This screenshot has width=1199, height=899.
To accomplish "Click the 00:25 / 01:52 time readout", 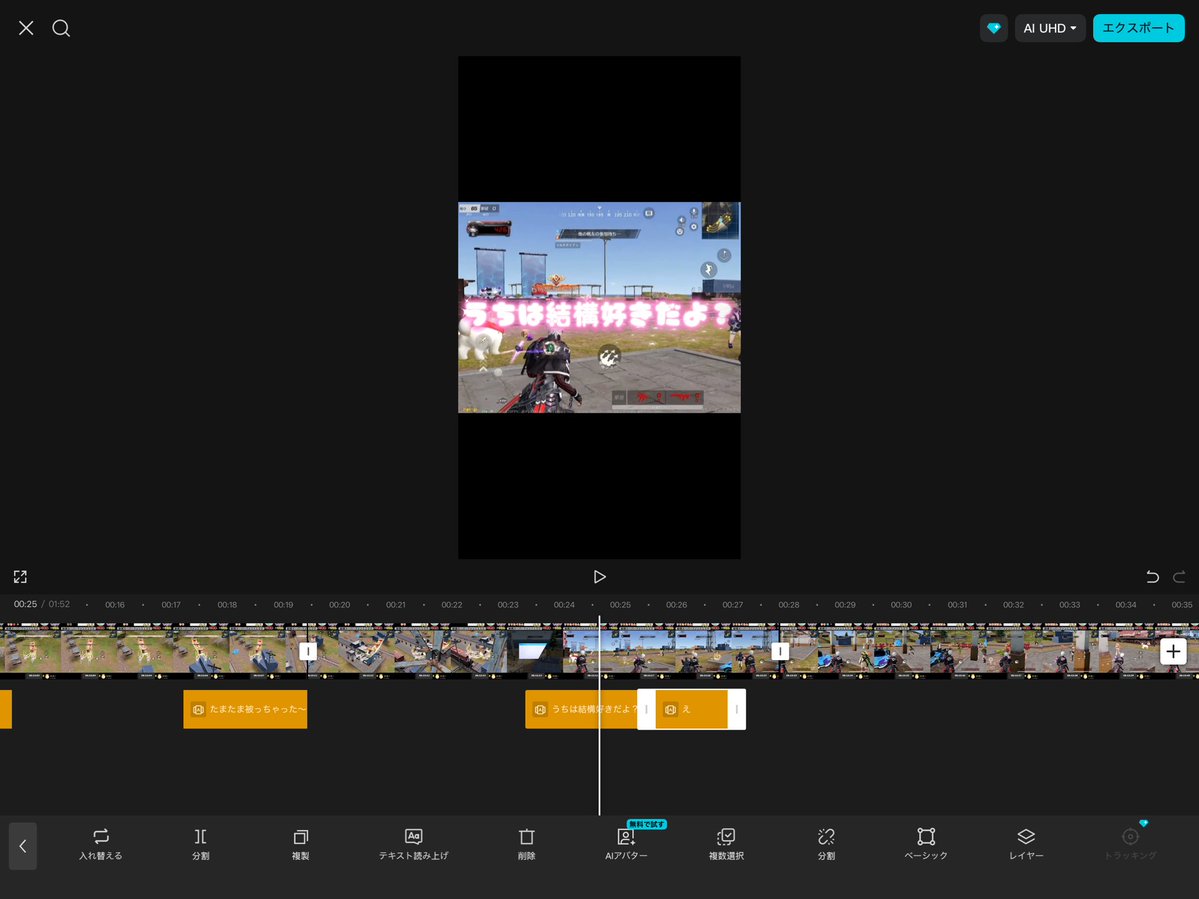I will [42, 604].
